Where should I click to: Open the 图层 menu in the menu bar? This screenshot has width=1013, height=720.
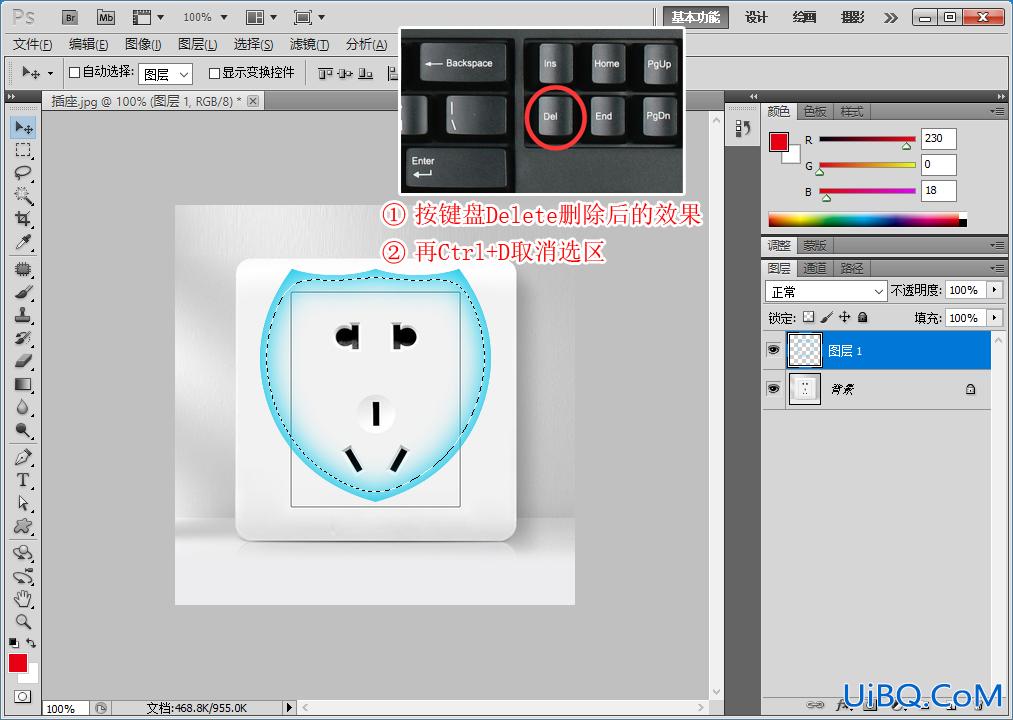point(198,45)
